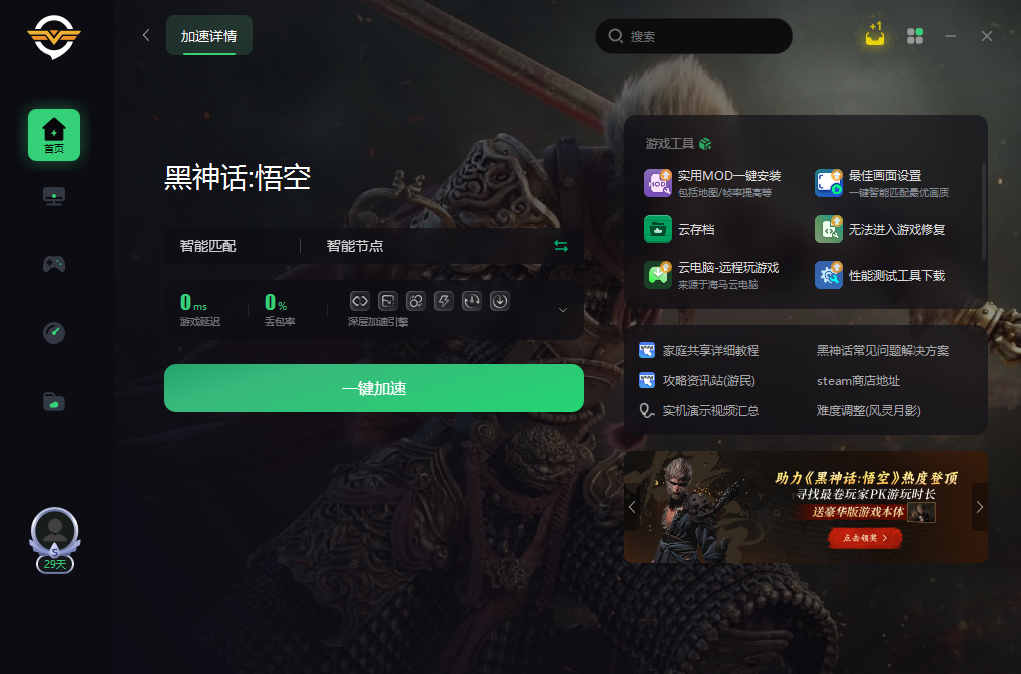The height and width of the screenshot is (674, 1021).
Task: Toggle the download arrow engine icon
Action: coord(499,301)
